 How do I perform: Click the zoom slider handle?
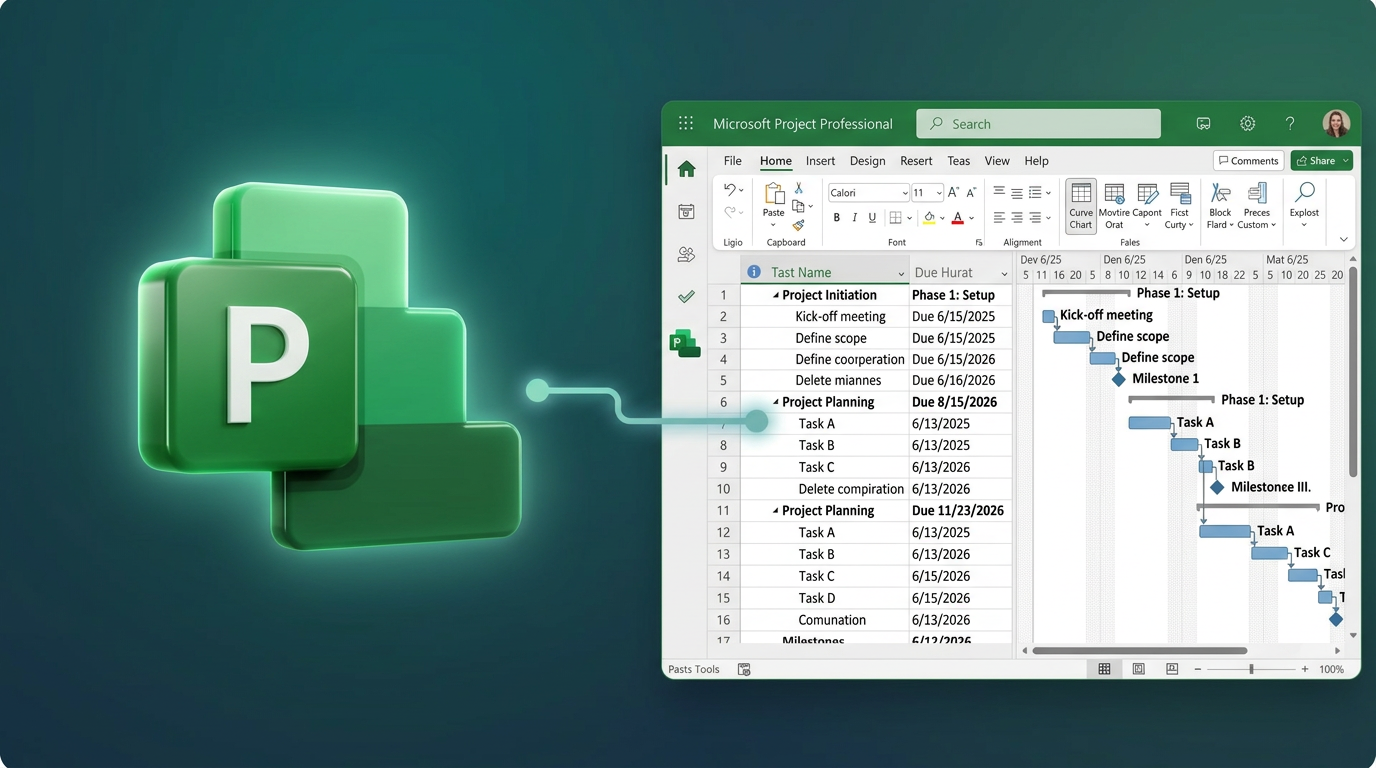pos(1251,669)
